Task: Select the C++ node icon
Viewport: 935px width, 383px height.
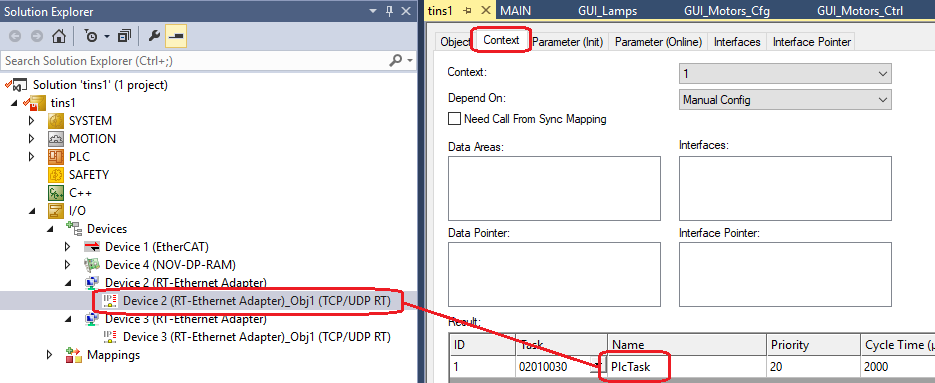Action: tap(55, 193)
